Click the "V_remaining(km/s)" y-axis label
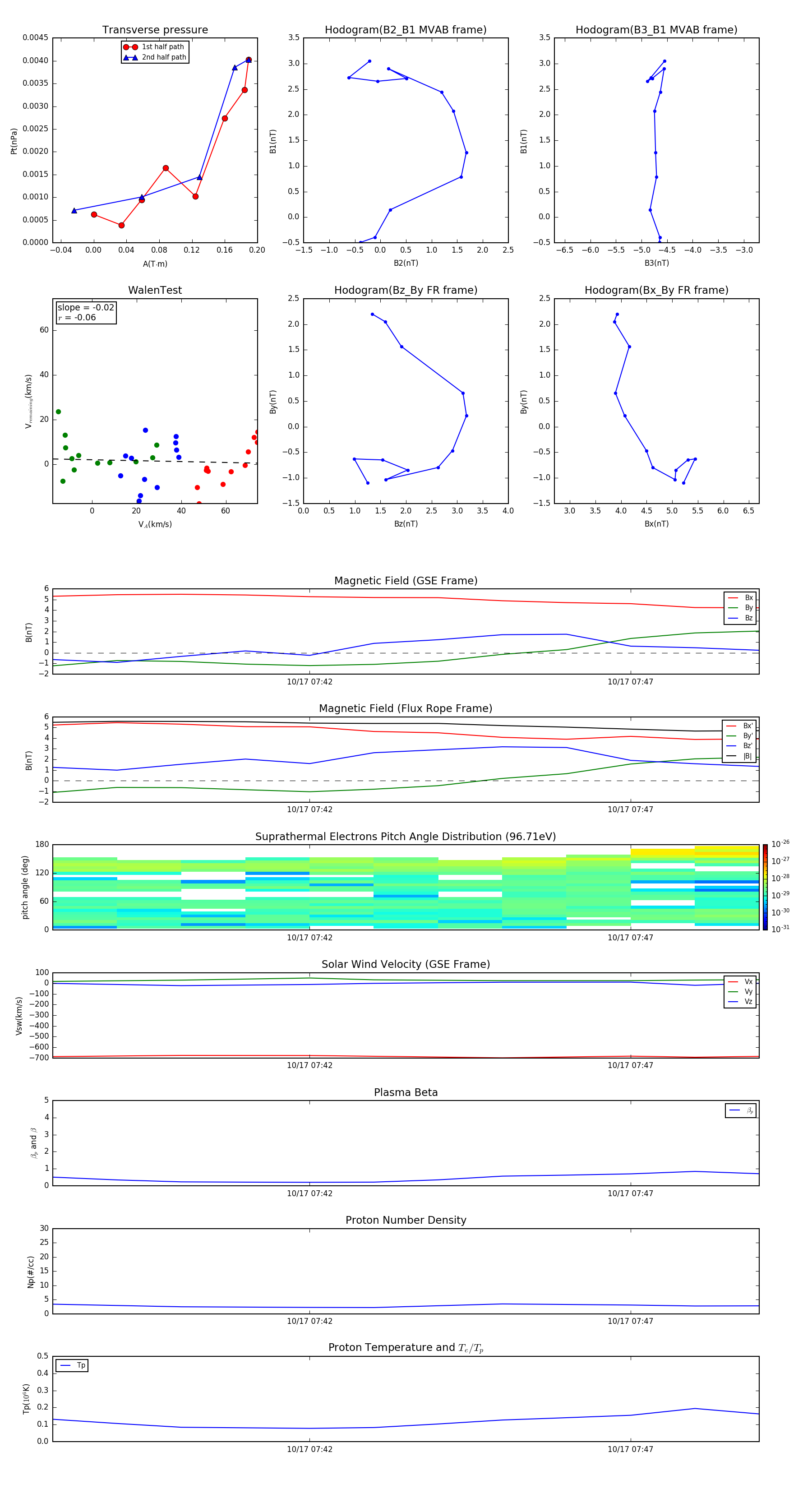The image size is (812, 1489). point(28,401)
